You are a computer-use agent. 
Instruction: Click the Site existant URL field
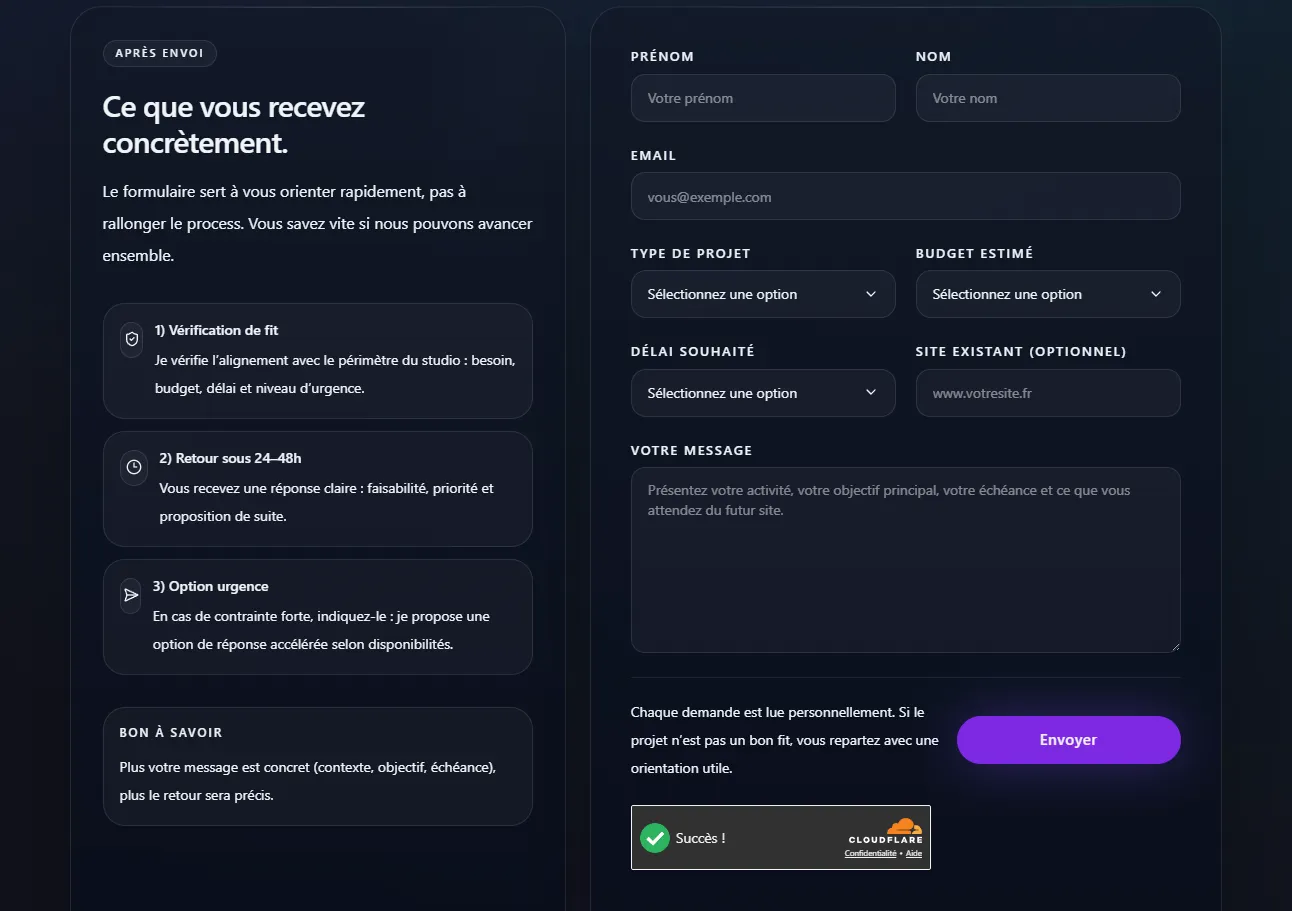[1047, 393]
